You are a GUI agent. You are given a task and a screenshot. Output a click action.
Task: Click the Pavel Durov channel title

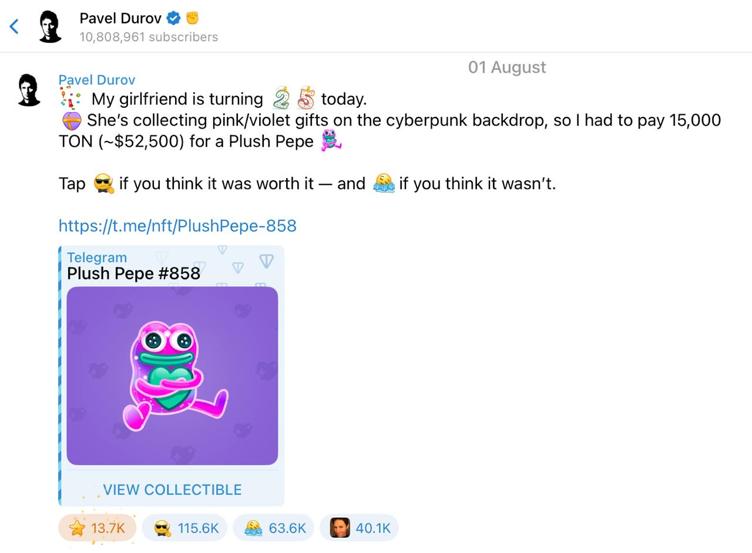pyautogui.click(x=120, y=18)
